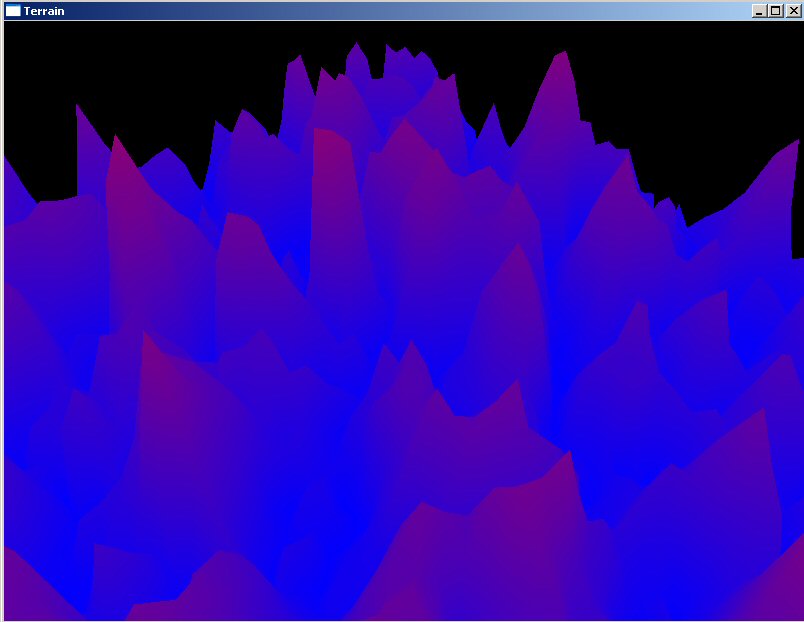Maximize the Terrain window
This screenshot has height=622, width=804.
(x=776, y=11)
